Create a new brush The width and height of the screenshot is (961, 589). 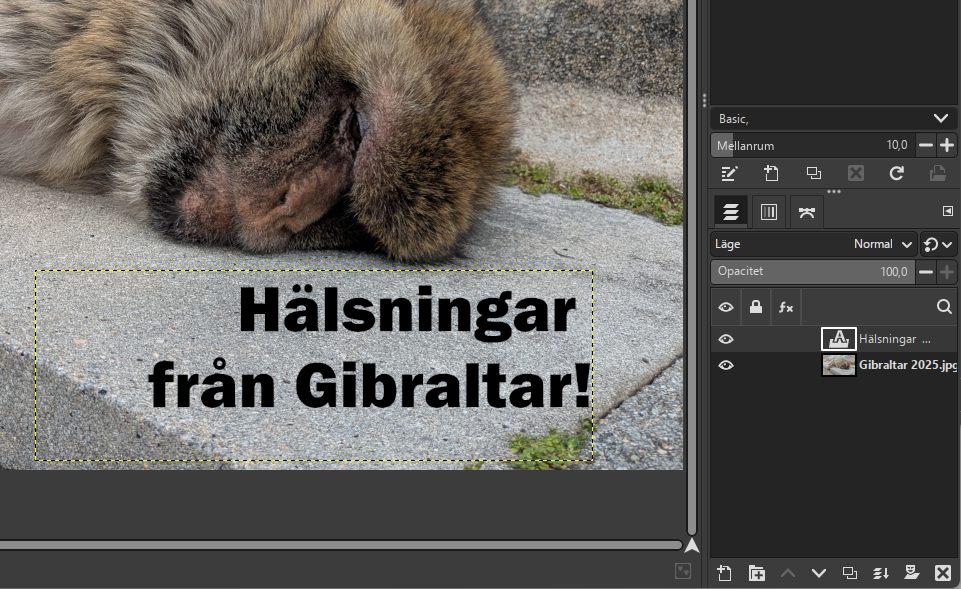coord(771,173)
